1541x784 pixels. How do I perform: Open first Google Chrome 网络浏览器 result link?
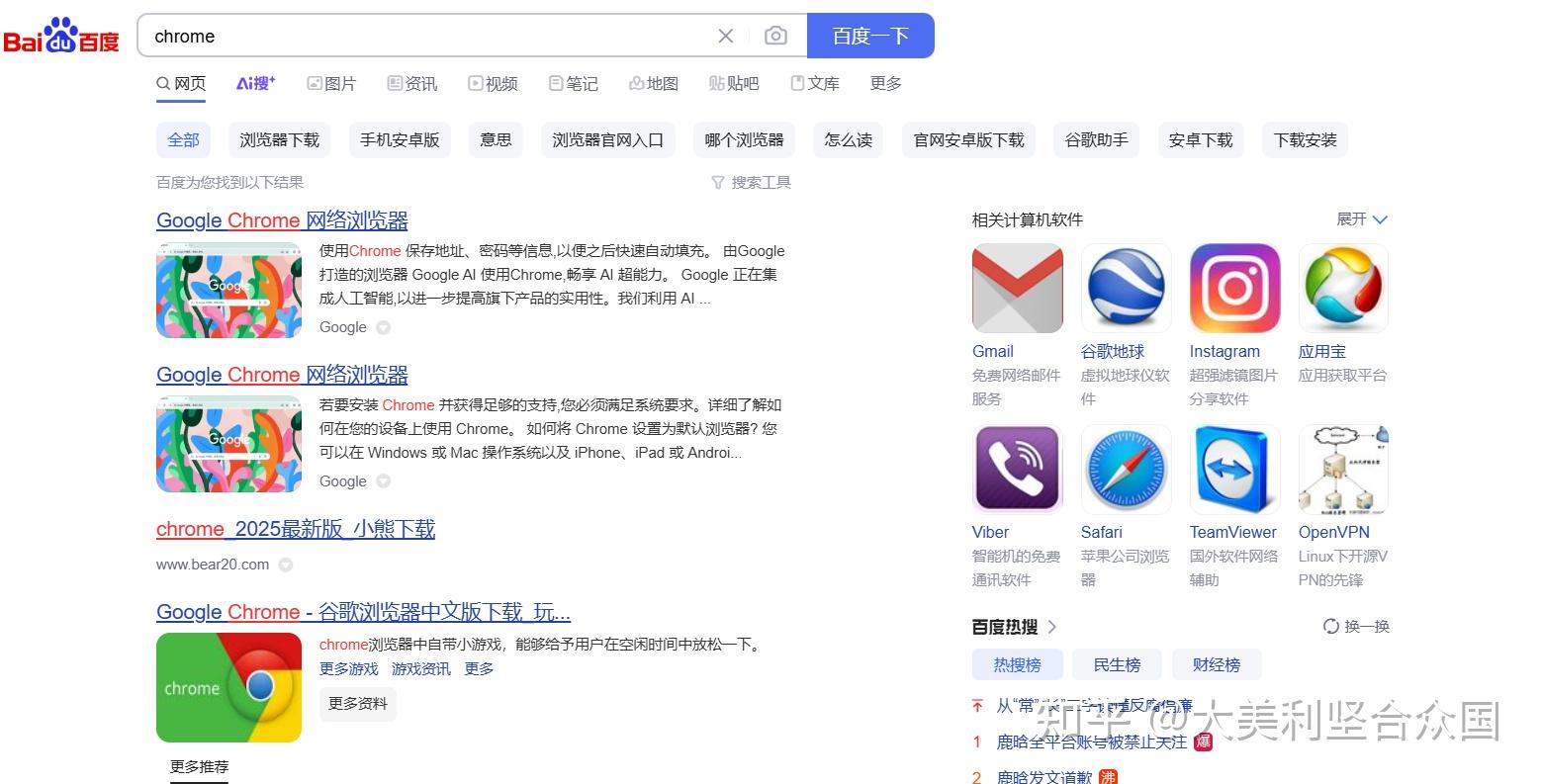[282, 220]
